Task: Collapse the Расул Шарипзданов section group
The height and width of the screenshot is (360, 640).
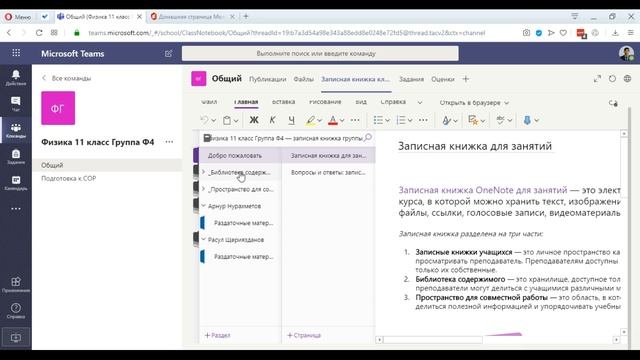Action: [x=203, y=239]
